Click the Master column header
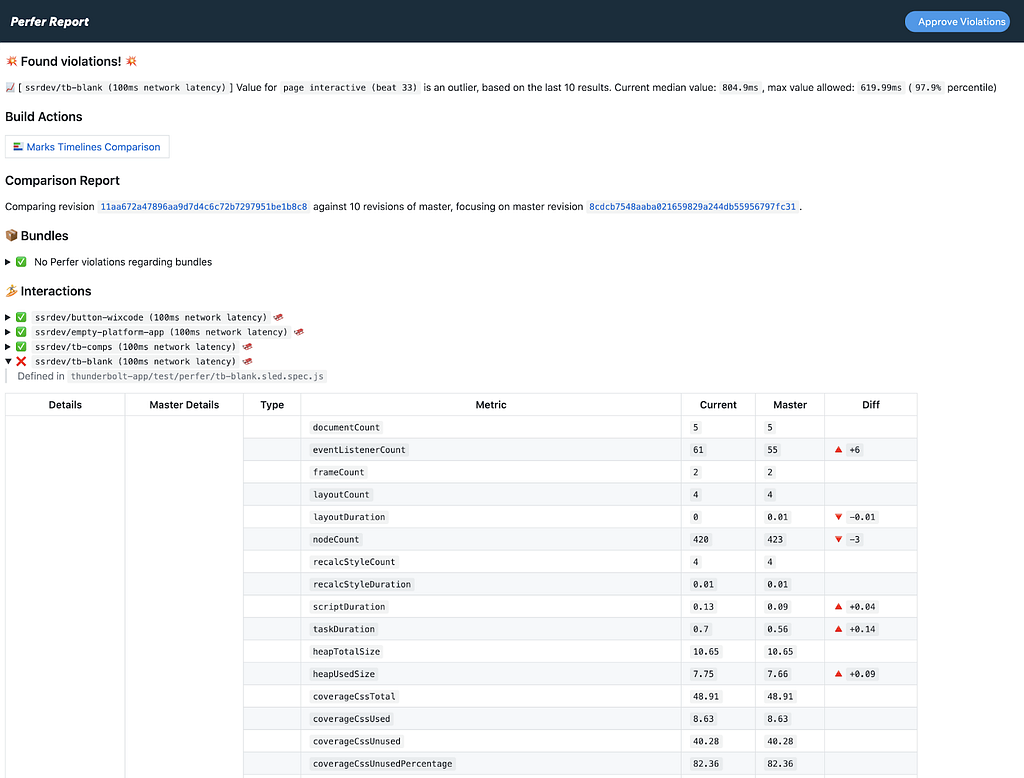 790,405
